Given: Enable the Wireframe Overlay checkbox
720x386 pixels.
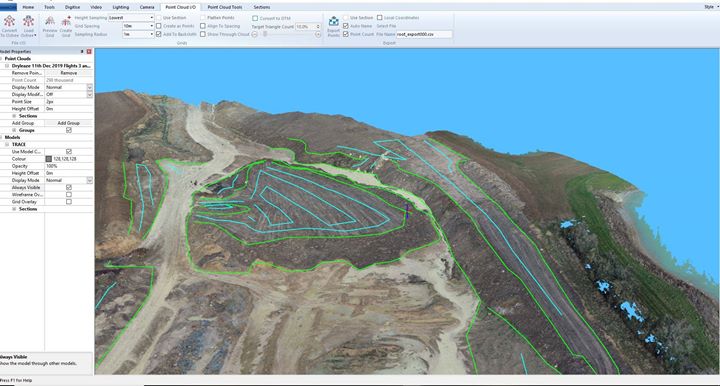Looking at the screenshot, I should 69,195.
